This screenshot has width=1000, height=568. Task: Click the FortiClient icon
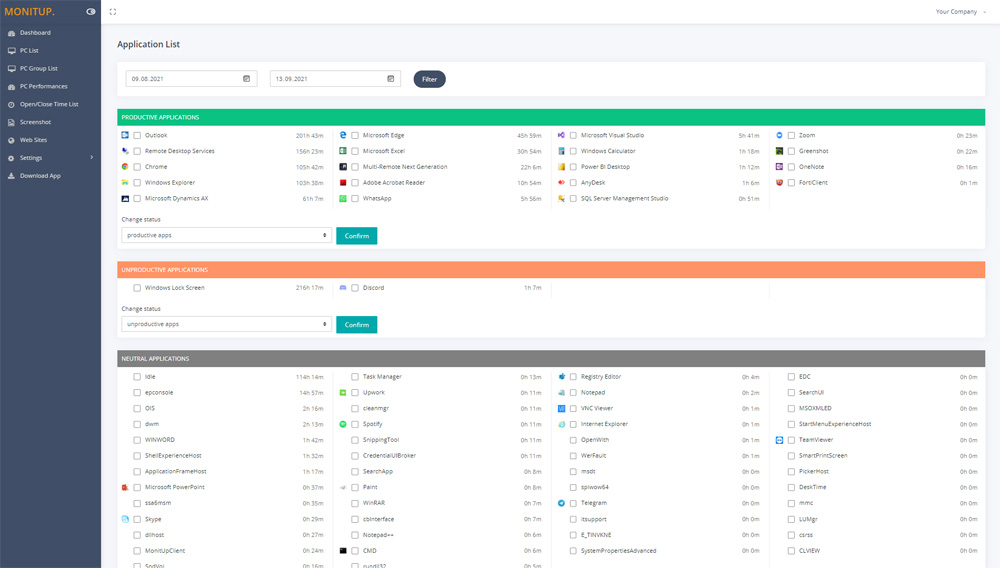pos(779,182)
